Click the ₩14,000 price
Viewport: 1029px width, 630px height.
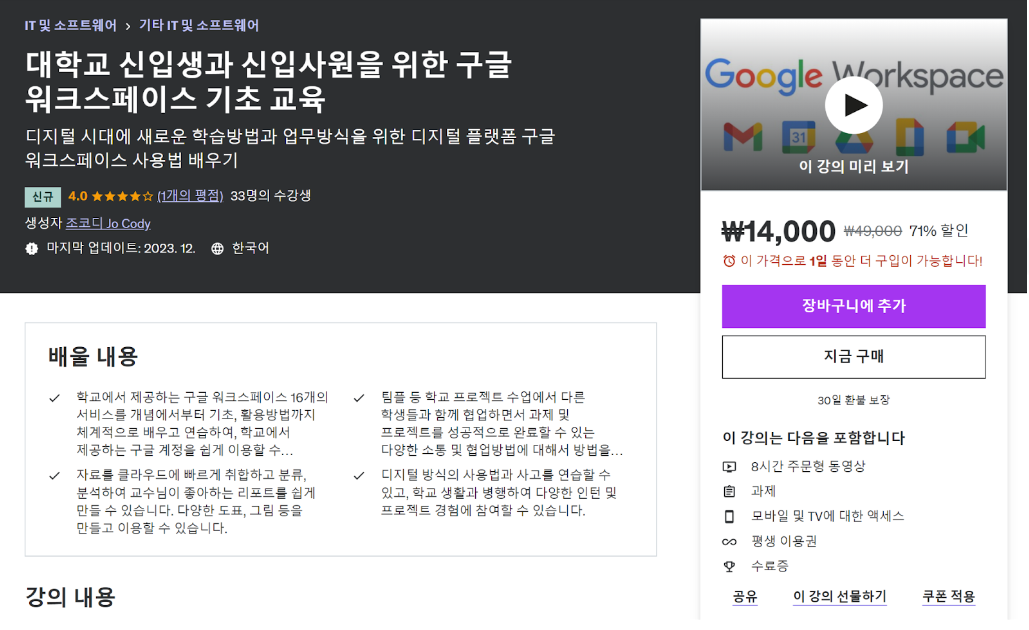click(x=778, y=231)
